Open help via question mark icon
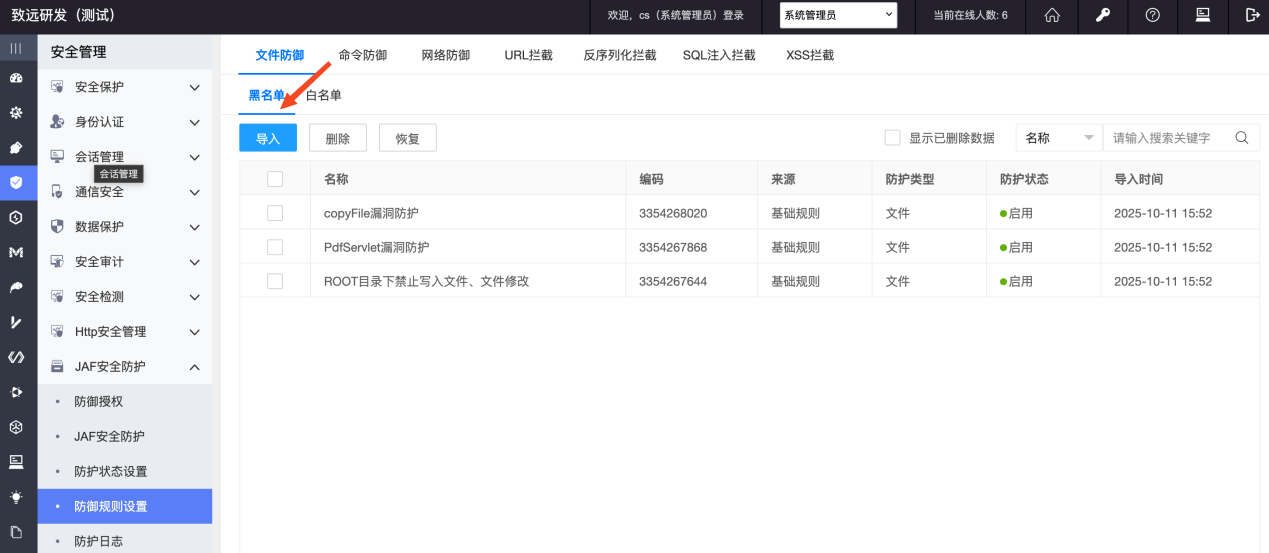Viewport: 1269px width, 553px height. coord(1153,15)
